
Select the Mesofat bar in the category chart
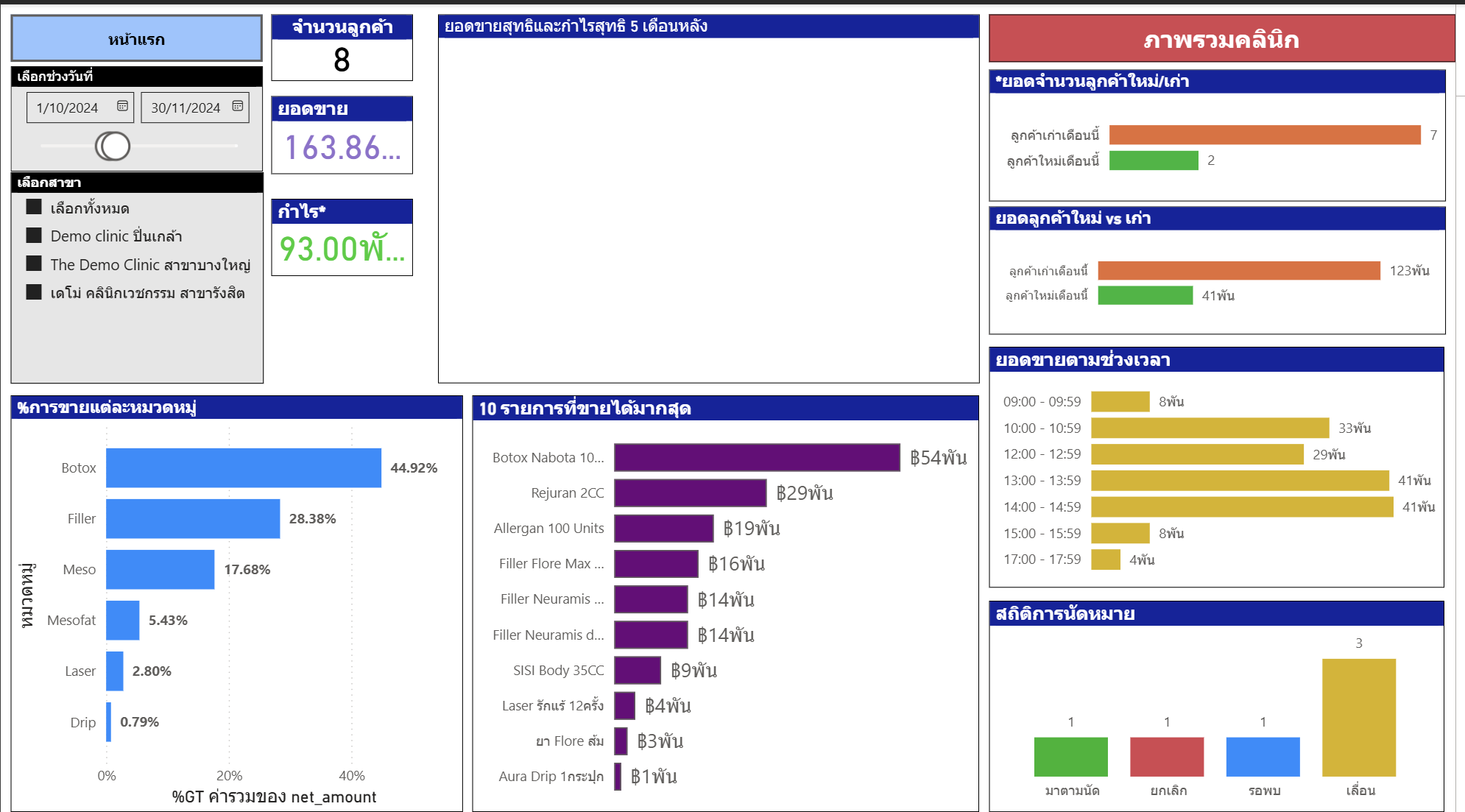[x=122, y=620]
